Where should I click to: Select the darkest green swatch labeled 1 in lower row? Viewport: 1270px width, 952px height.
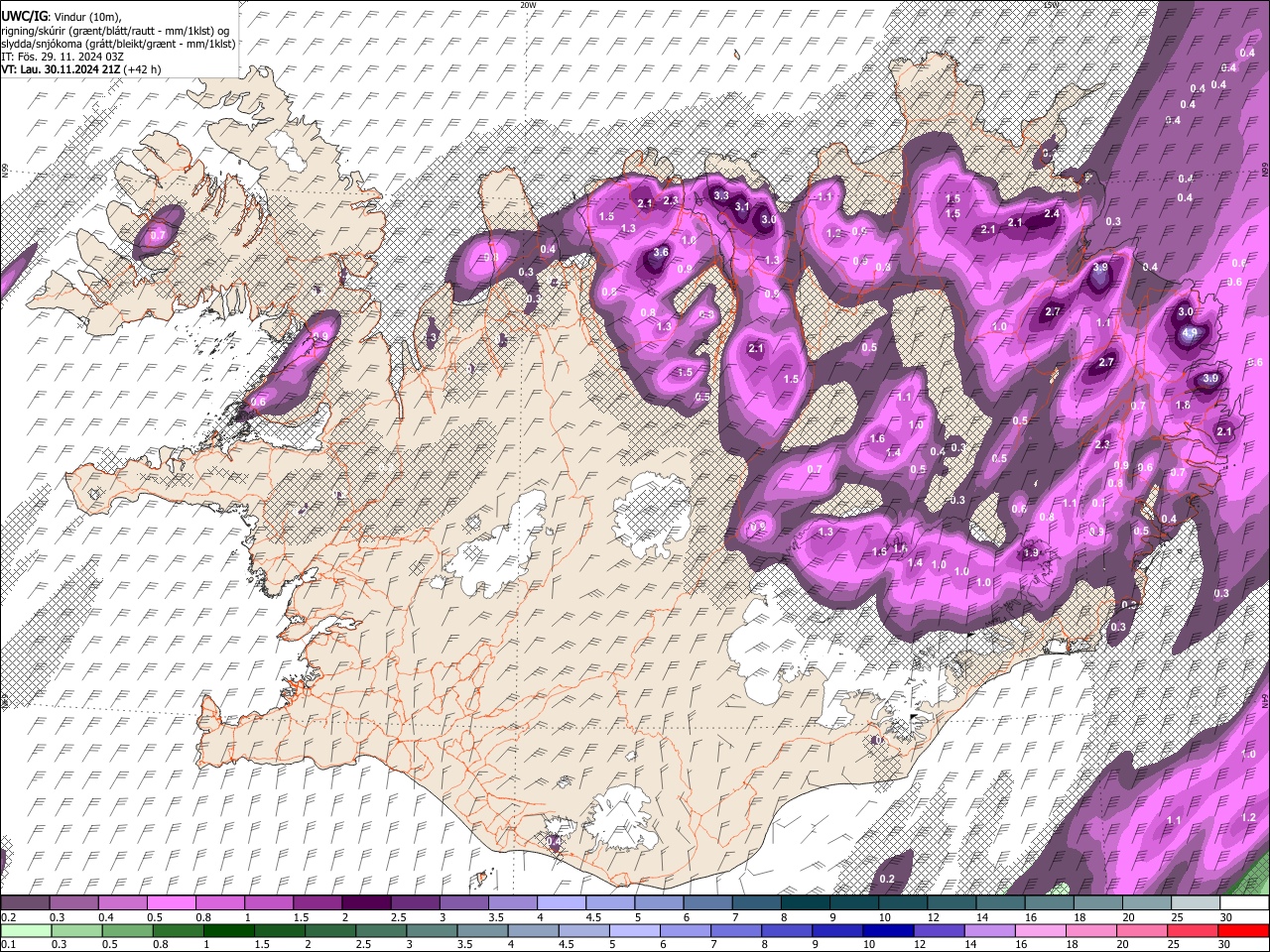pos(228,930)
